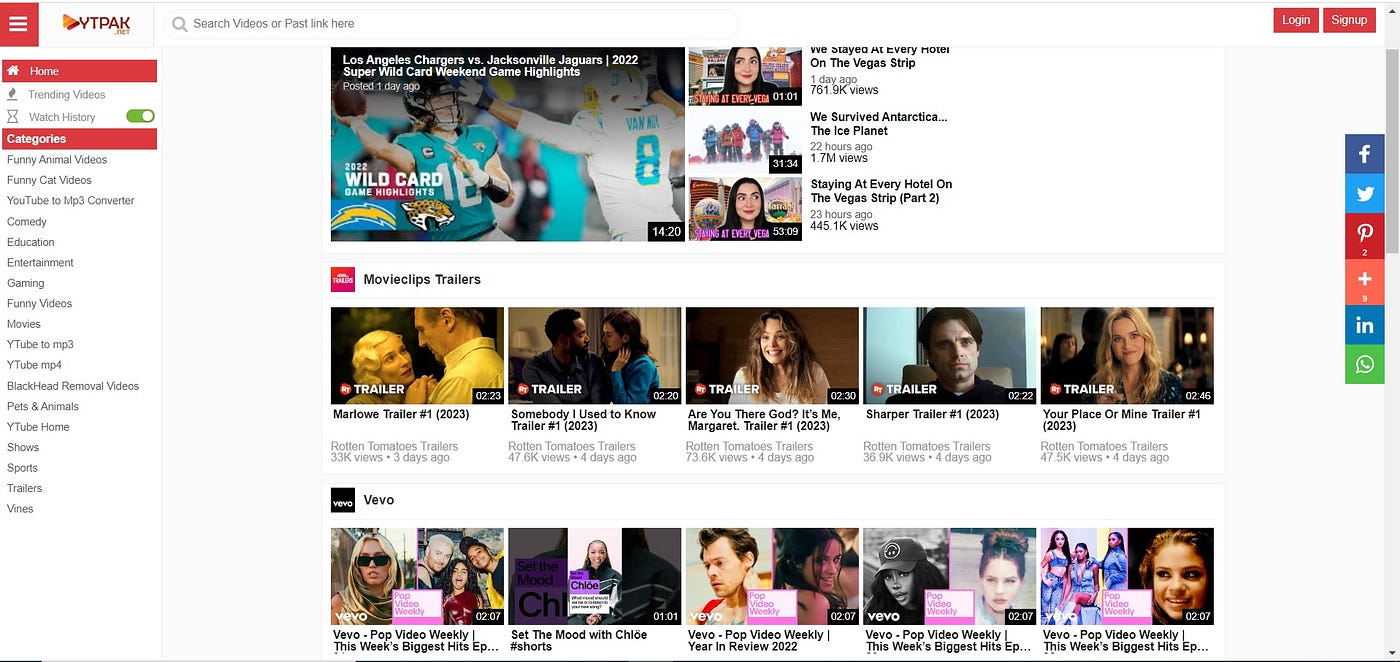This screenshot has width=1400, height=662.
Task: Select the Comedy category
Action: coord(27,222)
